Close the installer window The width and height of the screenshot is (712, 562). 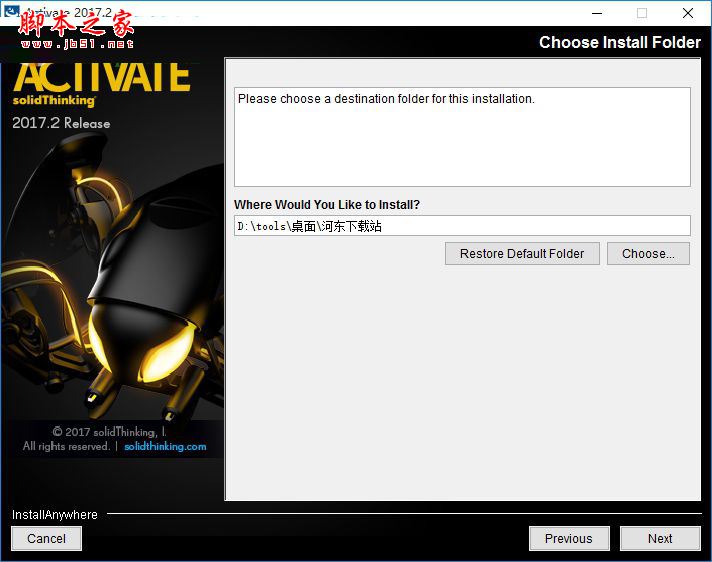click(688, 13)
